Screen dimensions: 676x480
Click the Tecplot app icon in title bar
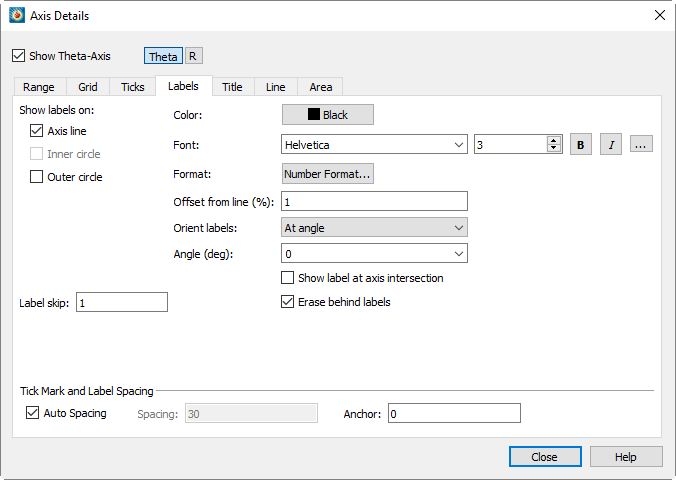pos(17,16)
